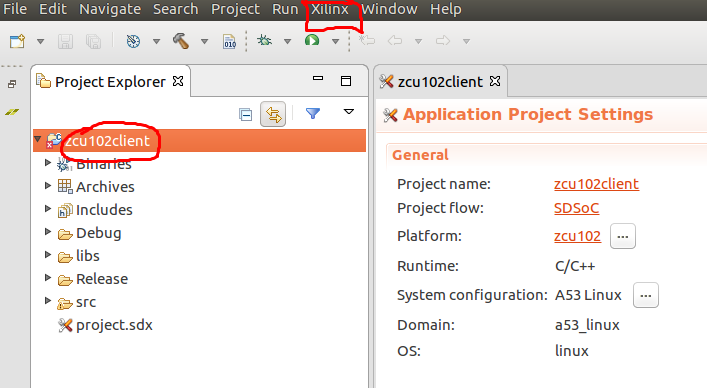
Task: Select the src folder
Action: 77,302
